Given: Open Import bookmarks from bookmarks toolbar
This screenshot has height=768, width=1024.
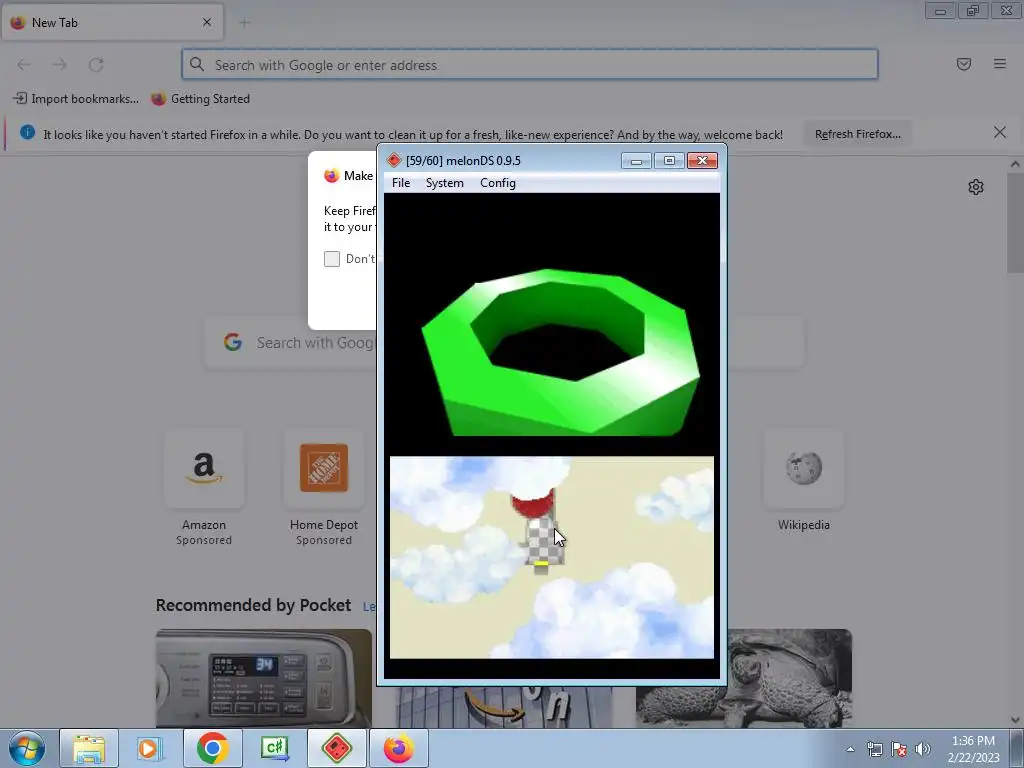Looking at the screenshot, I should tap(76, 99).
